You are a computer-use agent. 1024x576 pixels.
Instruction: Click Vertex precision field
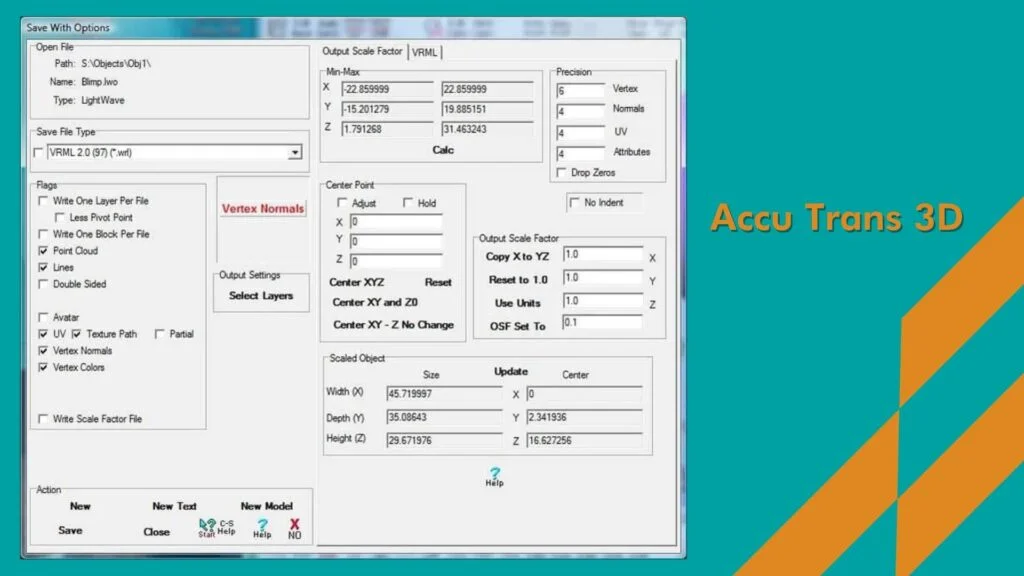580,91
